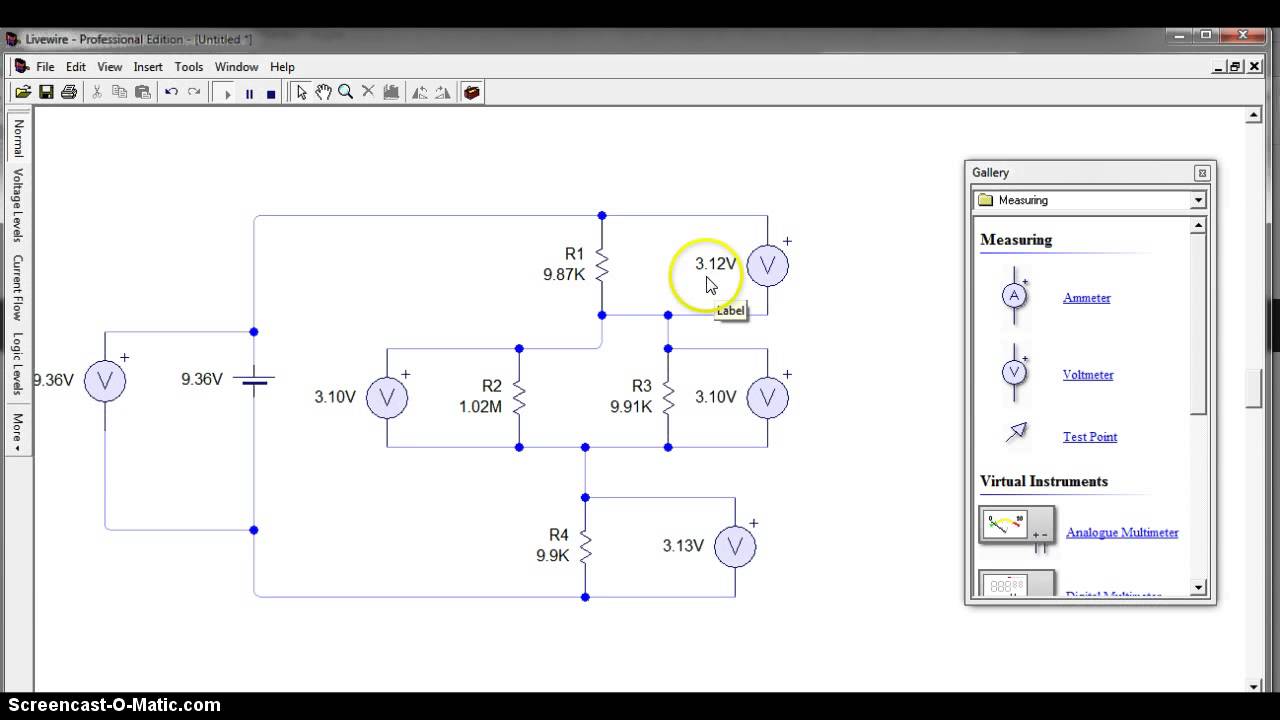Open the View menu

click(110, 67)
